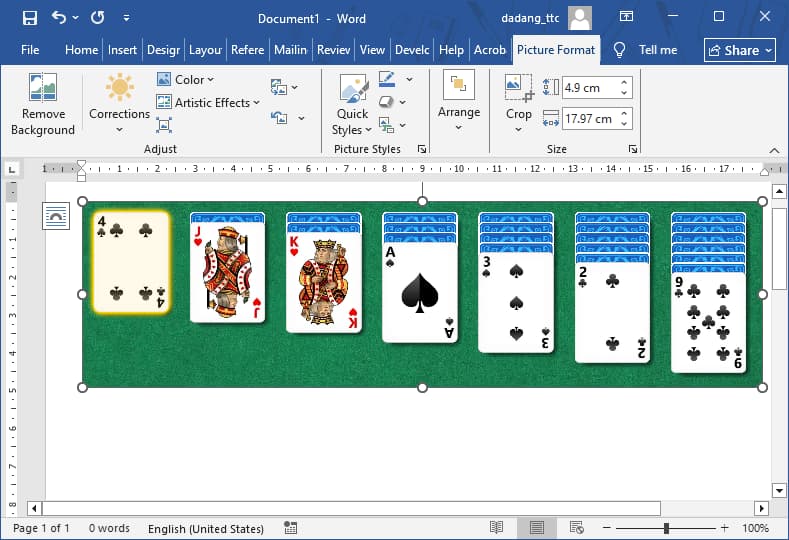Open the Mailings tab

(x=290, y=50)
